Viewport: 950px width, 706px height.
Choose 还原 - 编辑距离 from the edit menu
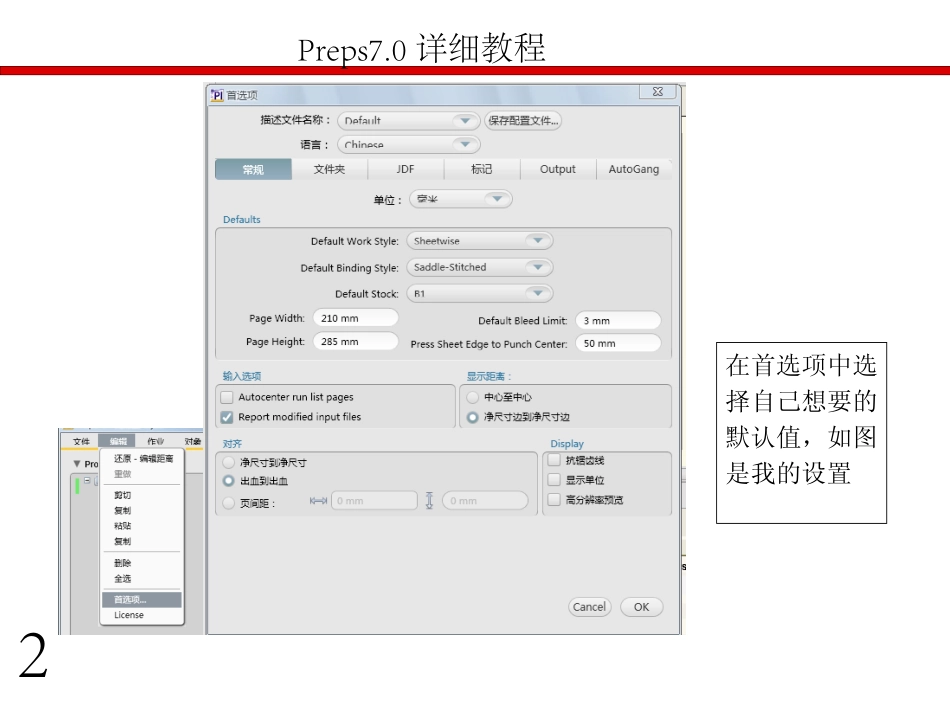point(143,459)
